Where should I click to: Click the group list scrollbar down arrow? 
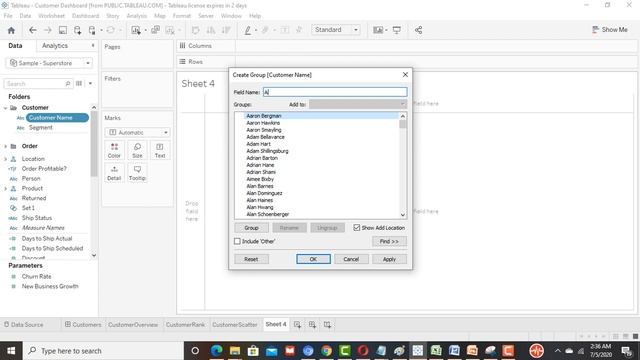[403, 215]
